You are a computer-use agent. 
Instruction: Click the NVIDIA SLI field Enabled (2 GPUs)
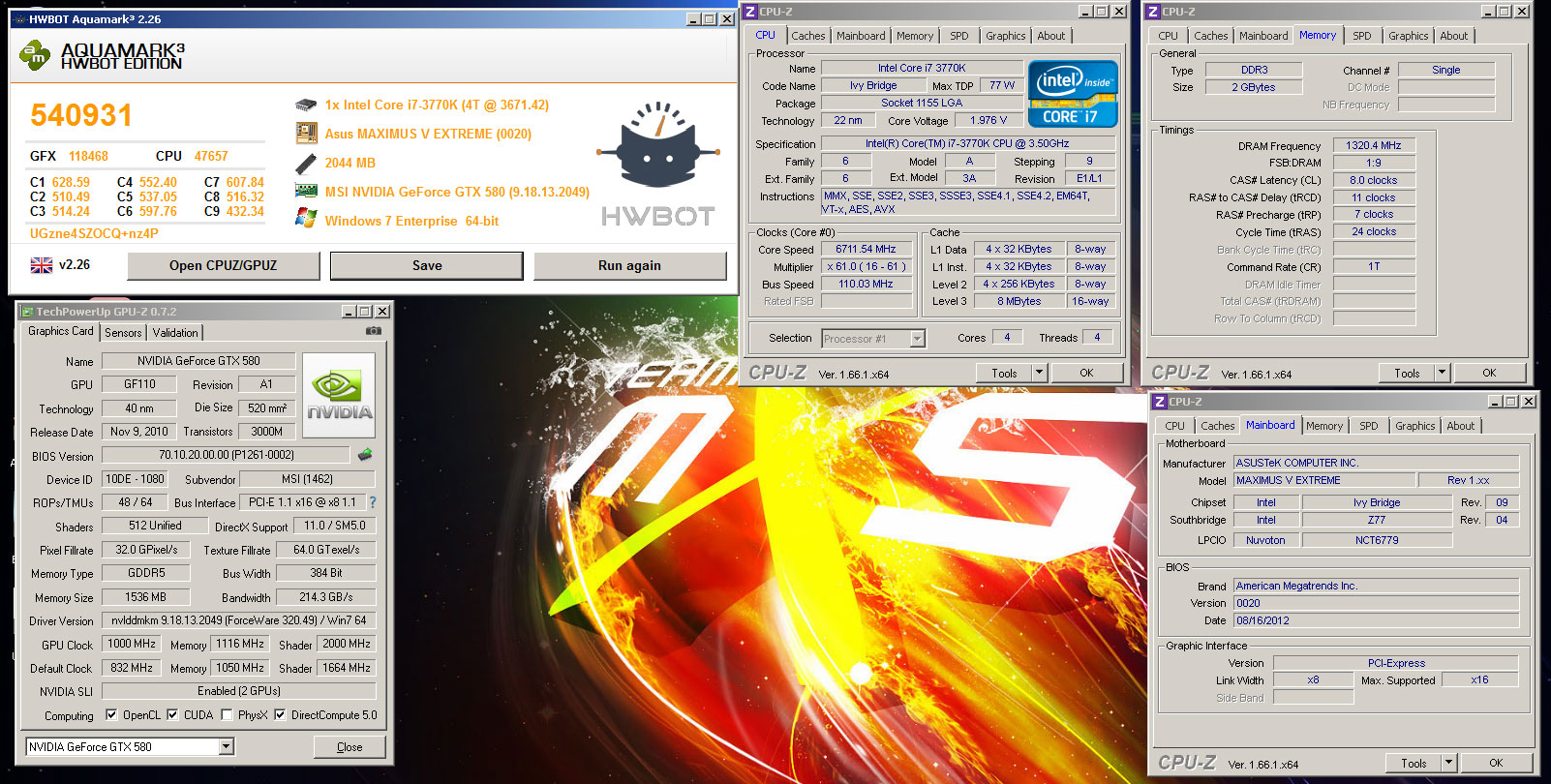[239, 691]
